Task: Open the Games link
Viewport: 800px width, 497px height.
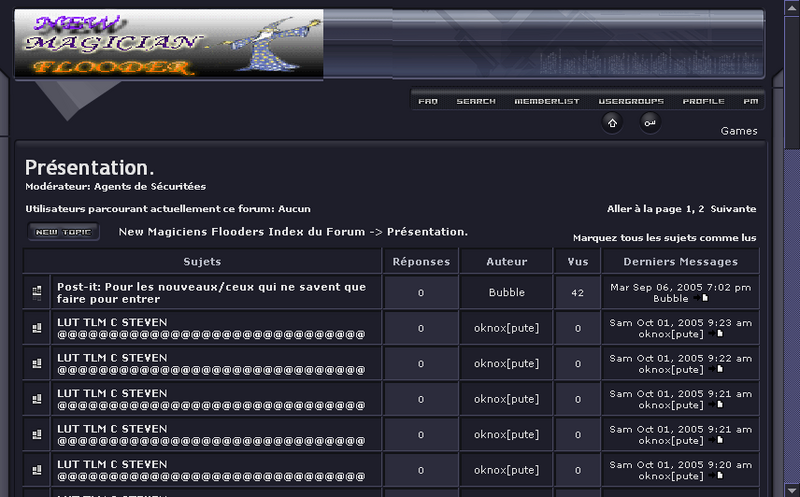Action: (x=739, y=131)
